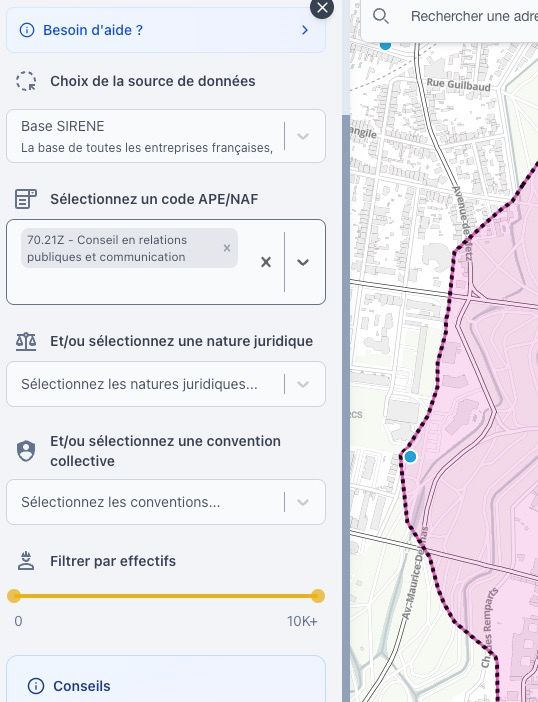538x702 pixels.
Task: Click the 10K+ maximum value label
Action: [x=302, y=621]
